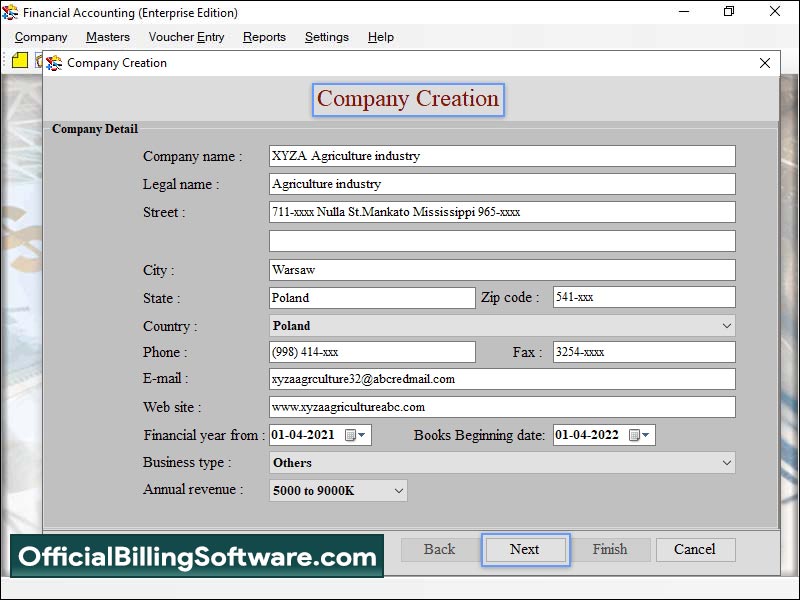Screen dimensions: 800x600
Task: Open the Annual revenue dropdown
Action: click(x=398, y=490)
